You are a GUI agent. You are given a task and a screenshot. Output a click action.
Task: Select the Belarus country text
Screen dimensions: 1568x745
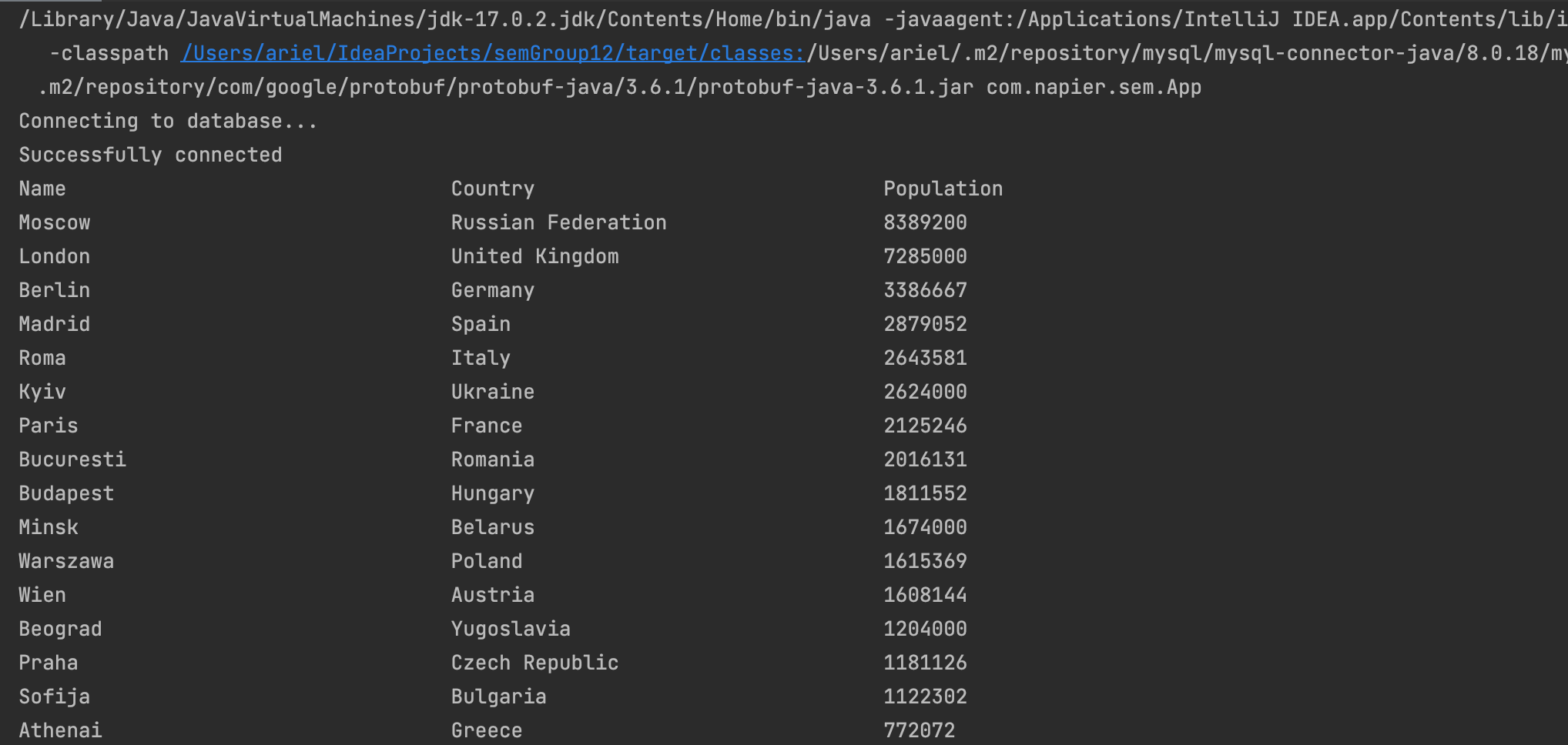pyautogui.click(x=493, y=527)
